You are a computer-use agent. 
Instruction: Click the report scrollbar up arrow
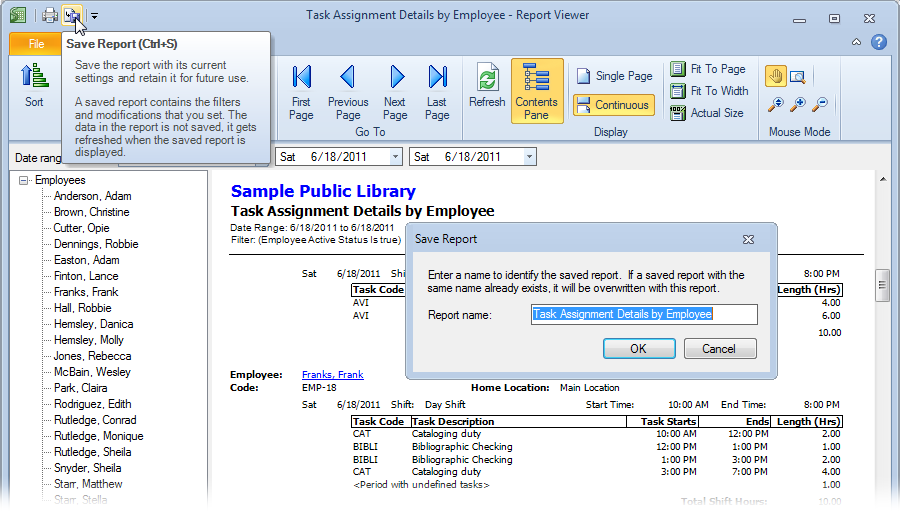pos(883,180)
